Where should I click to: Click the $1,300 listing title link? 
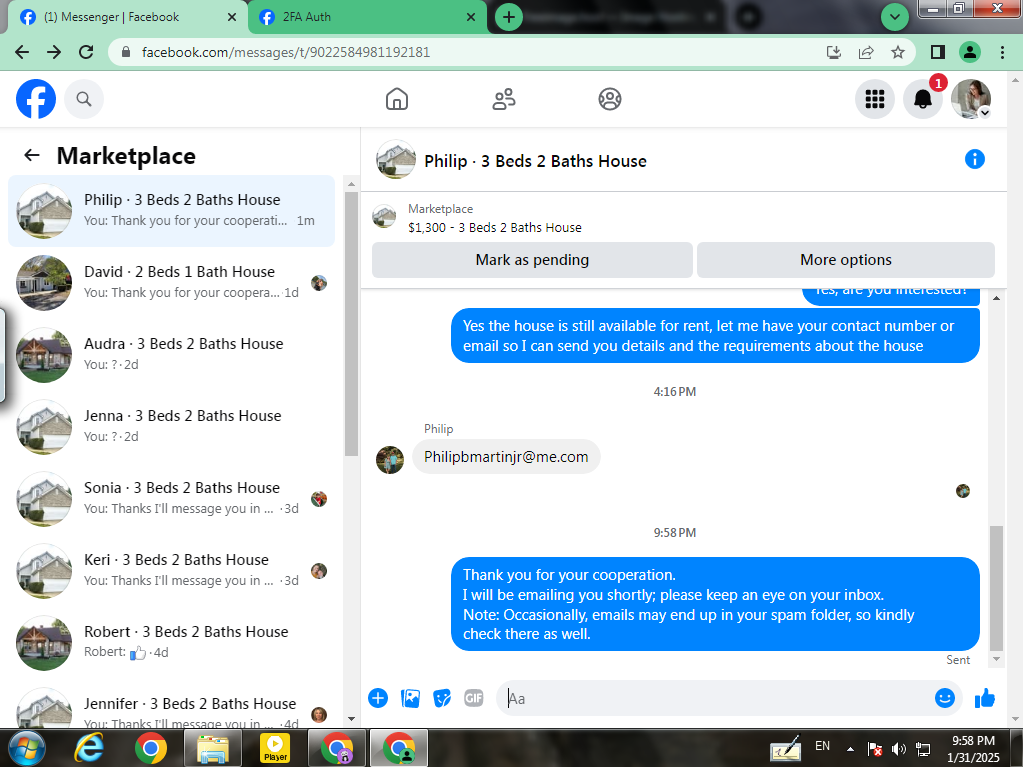click(495, 227)
